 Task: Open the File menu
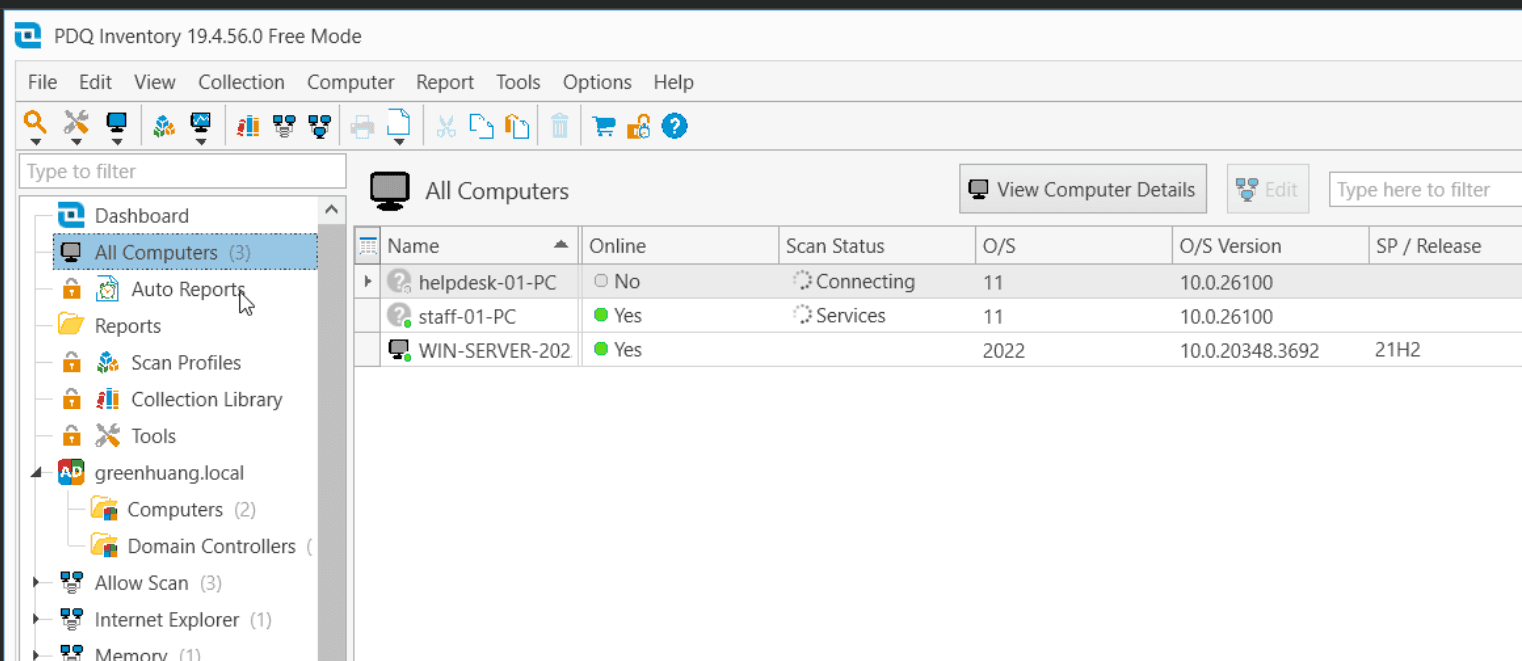[42, 82]
